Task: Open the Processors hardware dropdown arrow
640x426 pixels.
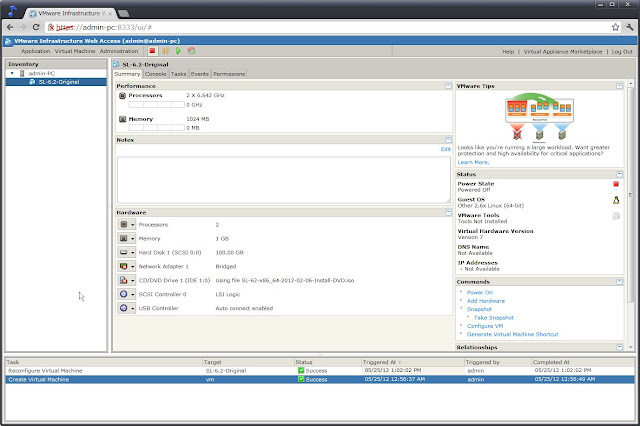Action: coord(133,225)
